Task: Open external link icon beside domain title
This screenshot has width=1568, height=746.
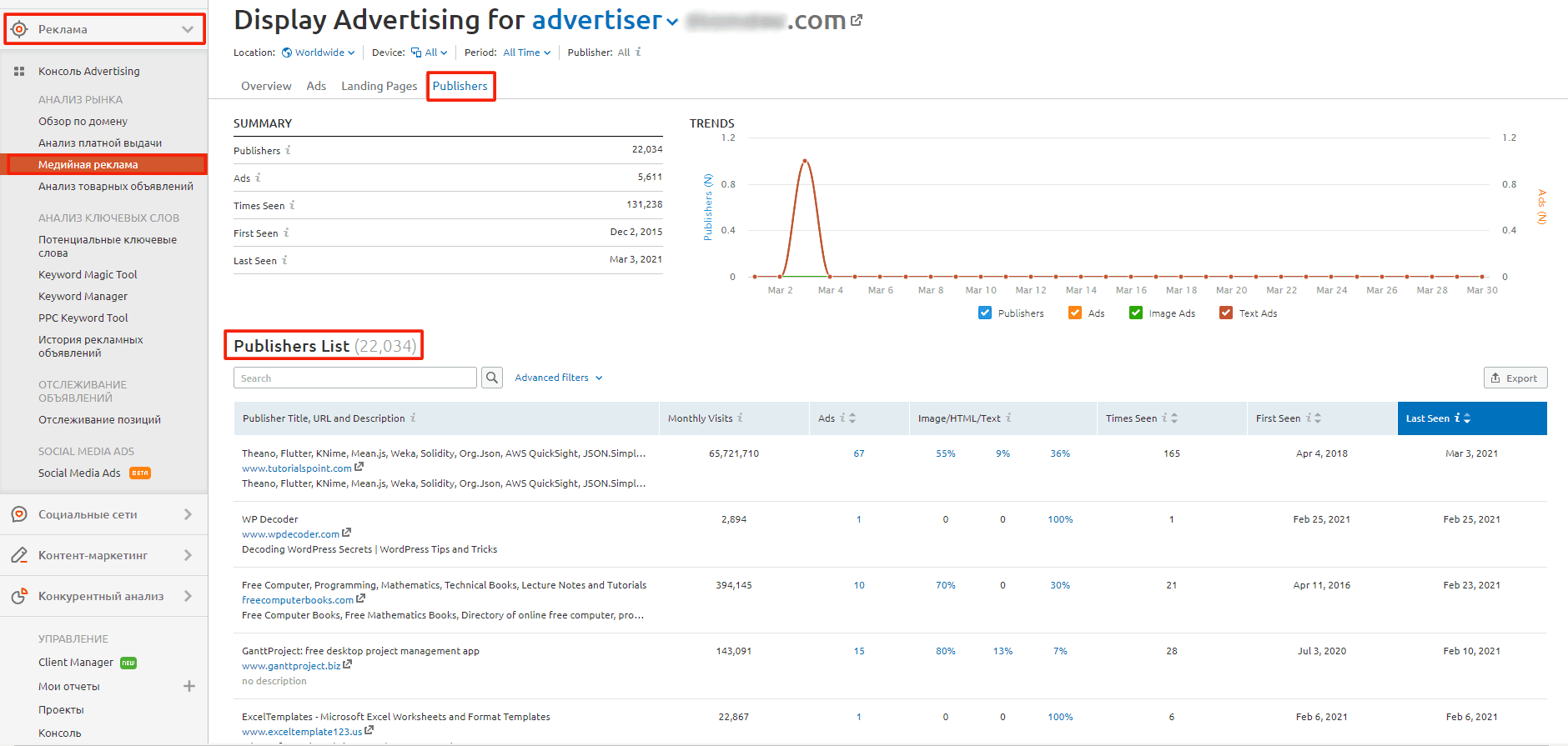Action: click(x=857, y=20)
